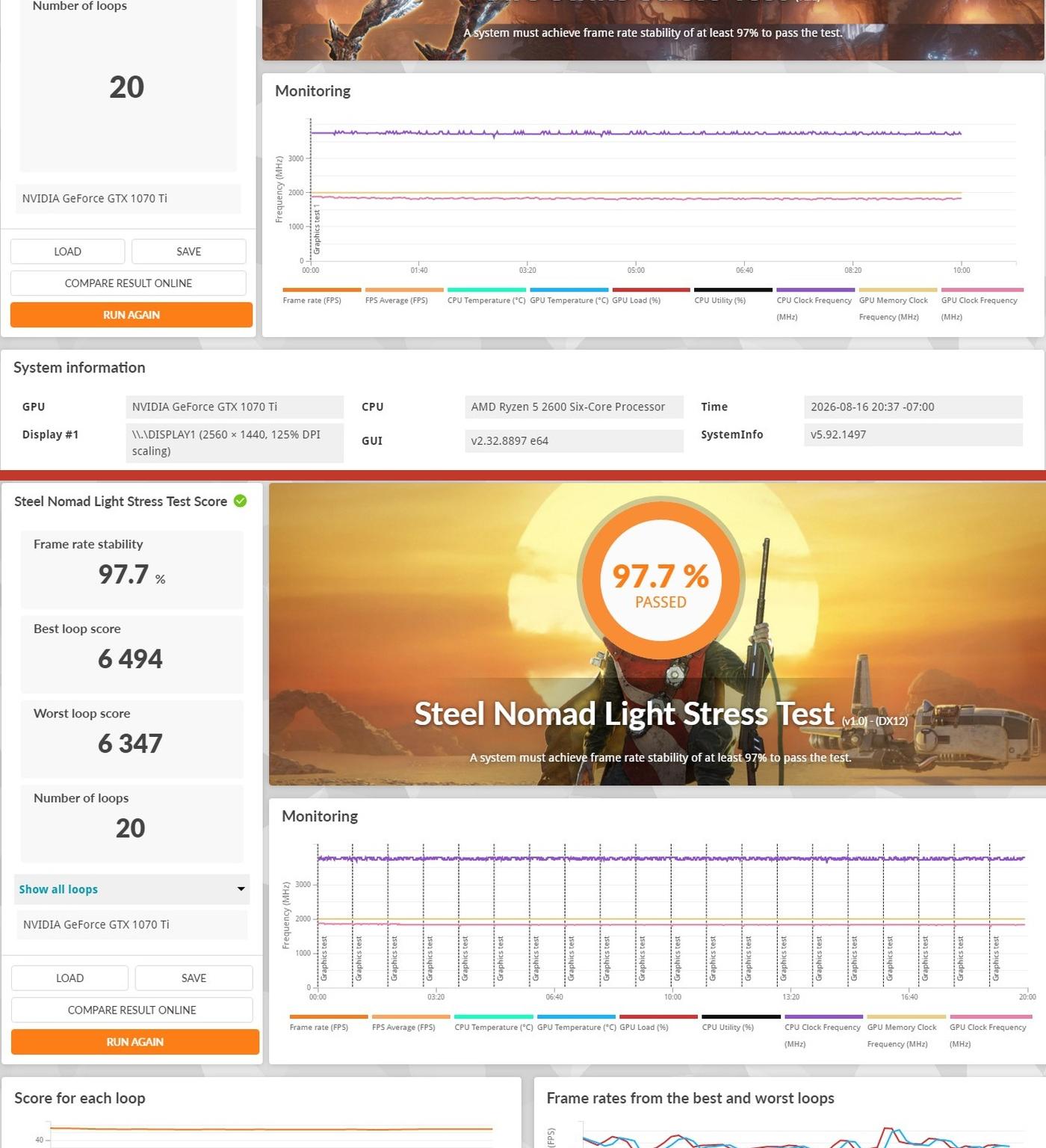Click the Score for each loop heading
Viewport: 1046px width, 1148px height.
[80, 1098]
